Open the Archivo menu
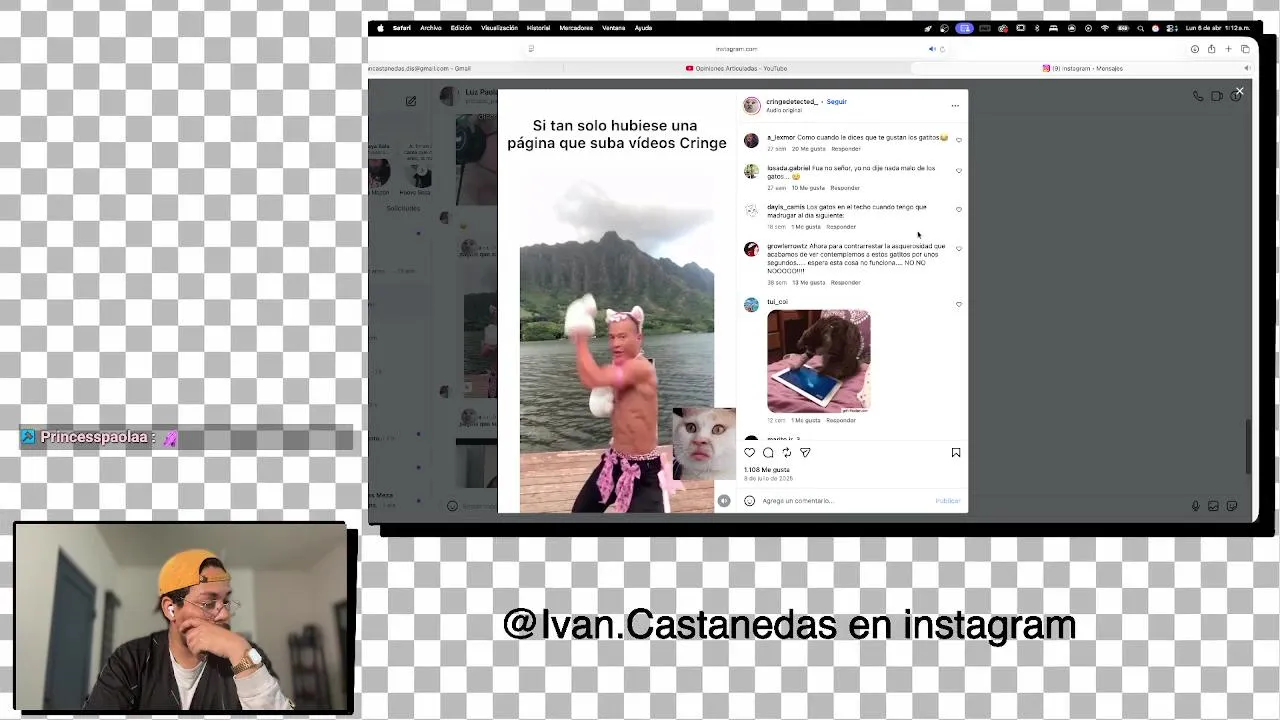1280x720 pixels. pos(431,28)
